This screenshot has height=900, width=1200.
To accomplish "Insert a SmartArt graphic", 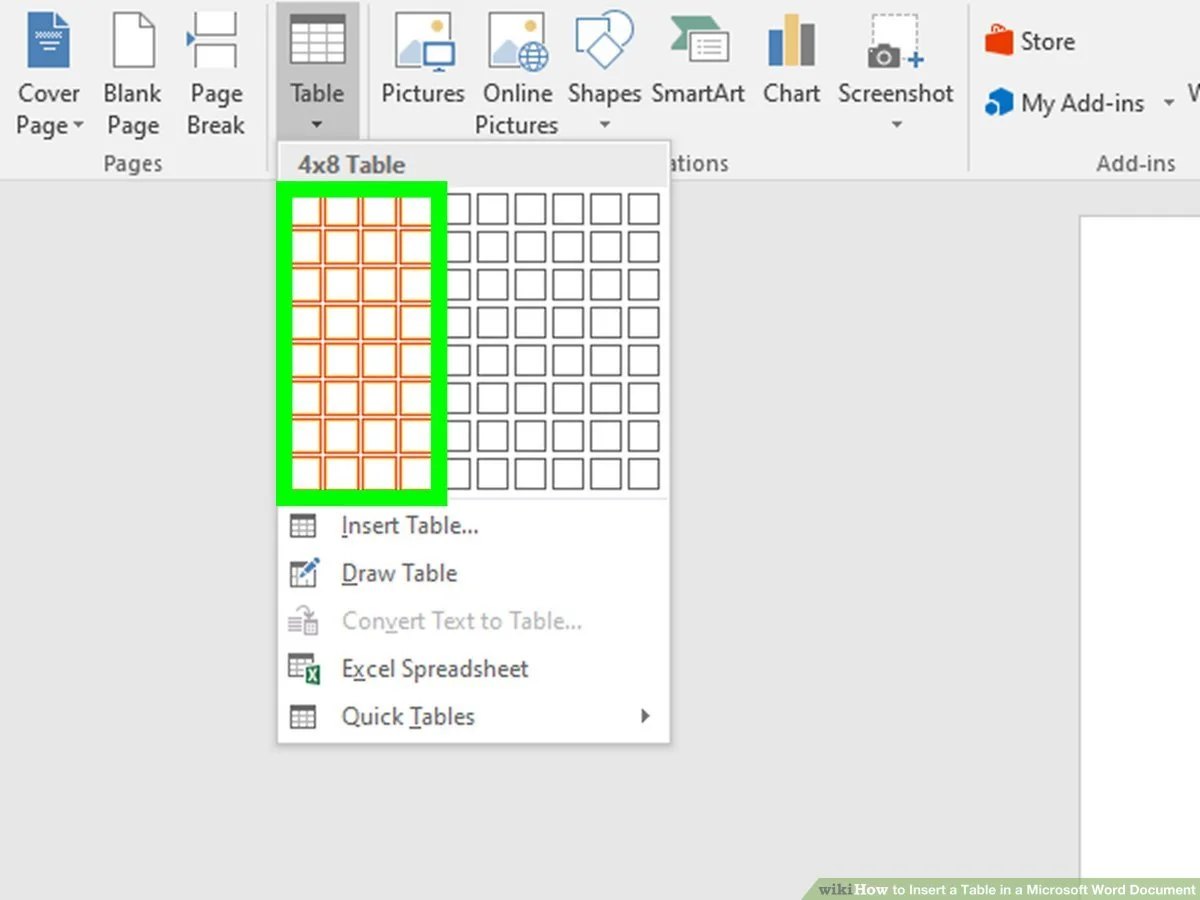I will coord(698,60).
